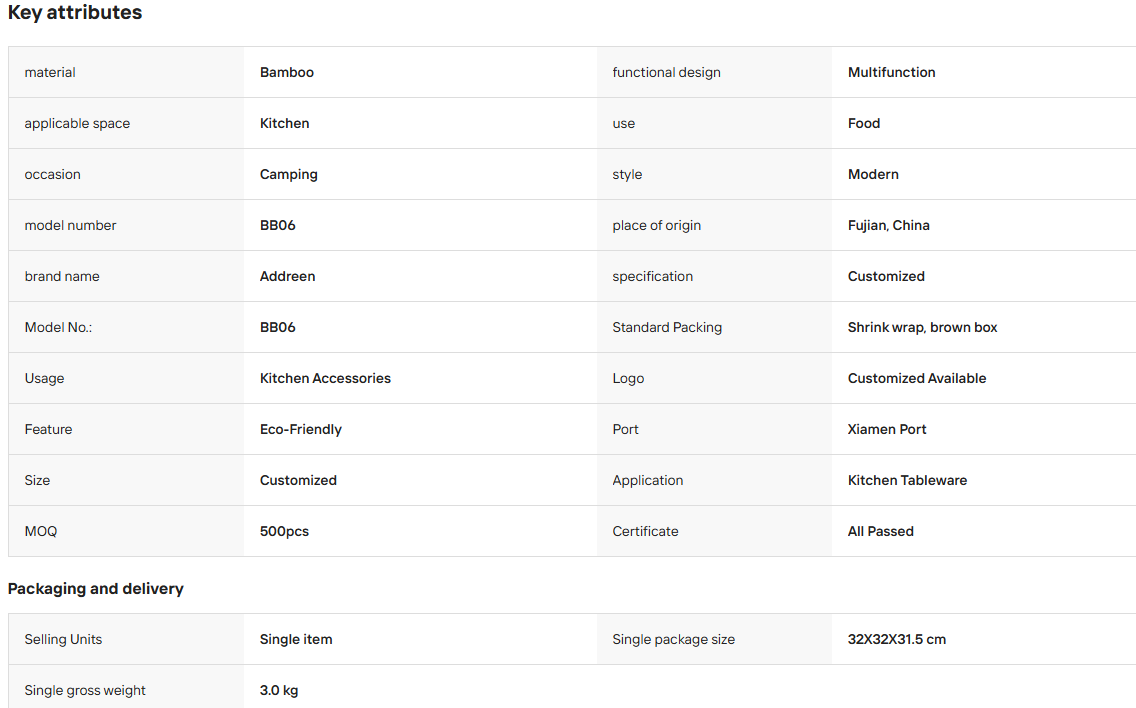Viewport: 1136px width, 708px height.
Task: Select the Eco-Friendly feature value
Action: pyautogui.click(x=301, y=430)
